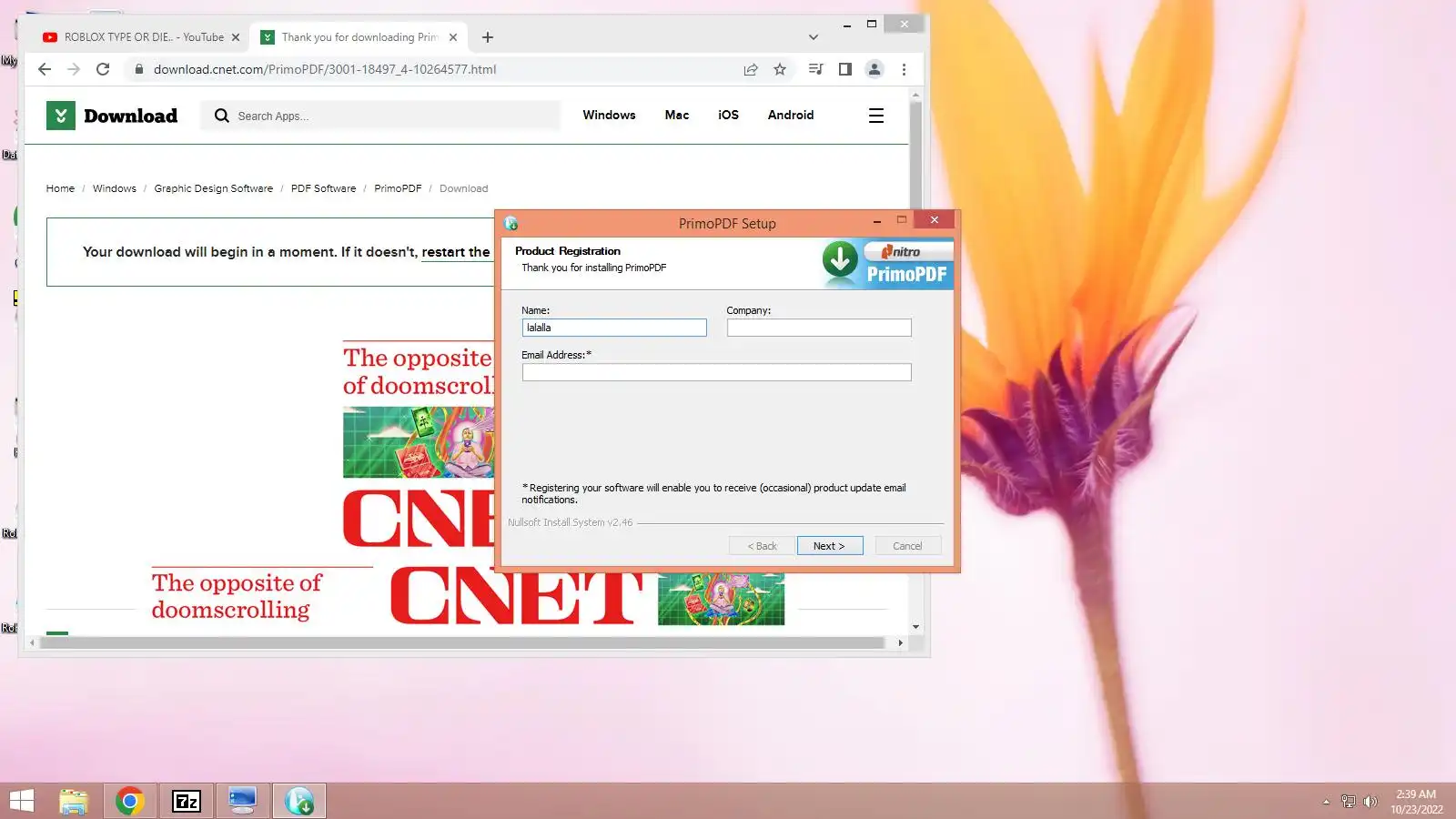Click the scroll down arrow of the page
The image size is (1456, 819).
(x=915, y=627)
